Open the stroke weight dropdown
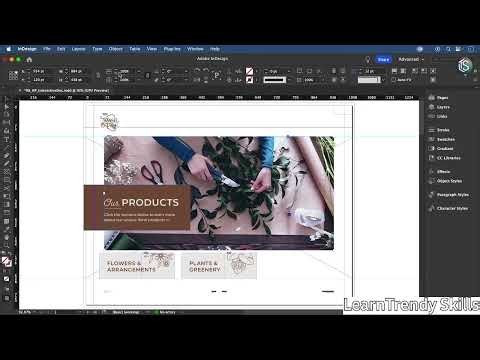The height and width of the screenshot is (360, 480). point(289,71)
